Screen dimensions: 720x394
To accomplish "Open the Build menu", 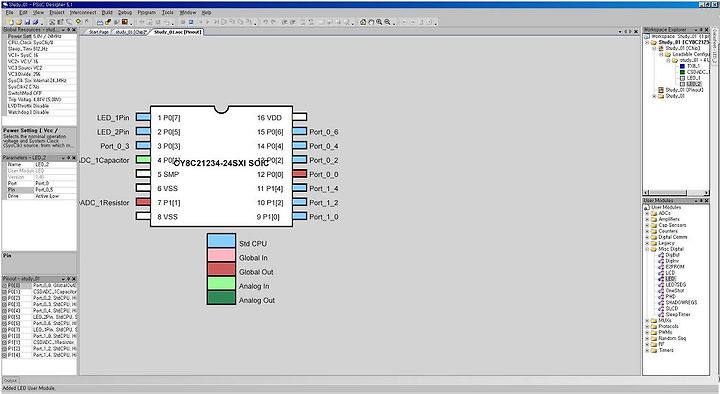I will [107, 12].
